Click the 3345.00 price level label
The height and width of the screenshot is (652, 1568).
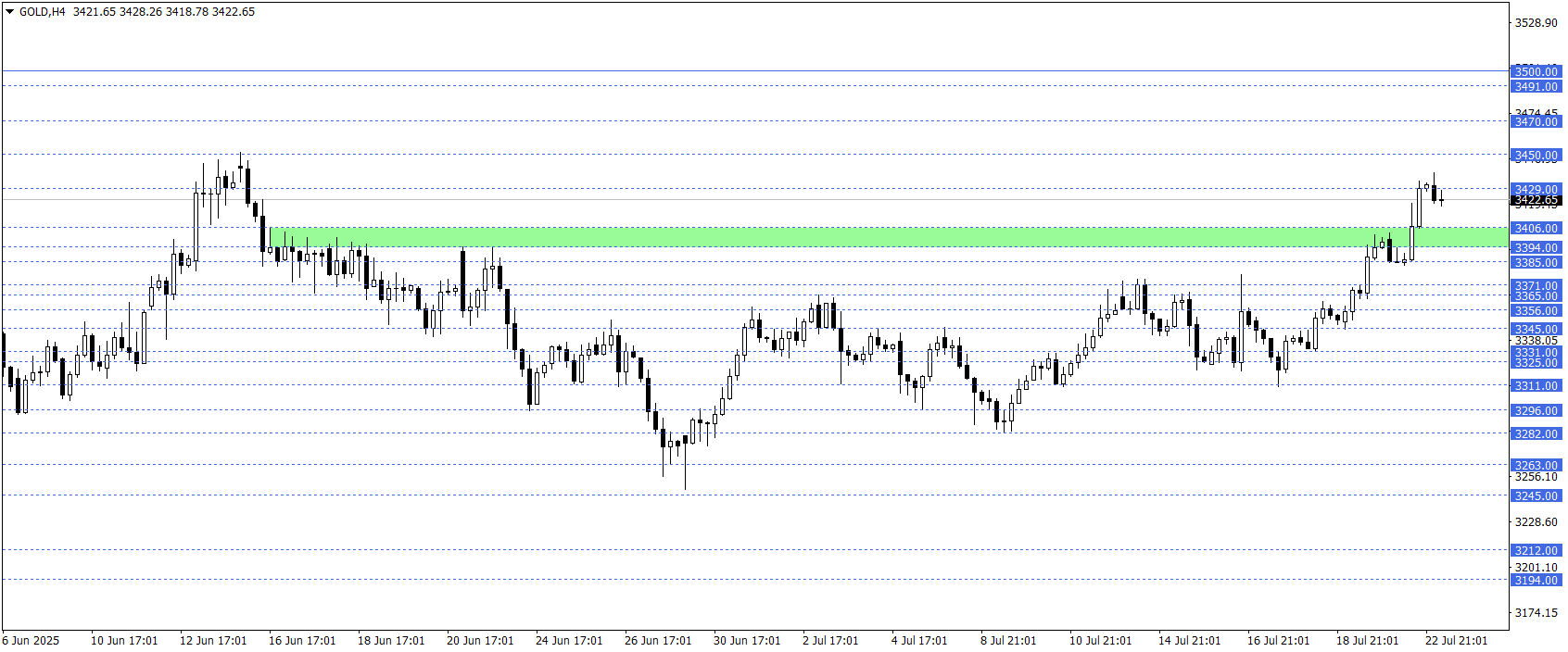click(1536, 329)
